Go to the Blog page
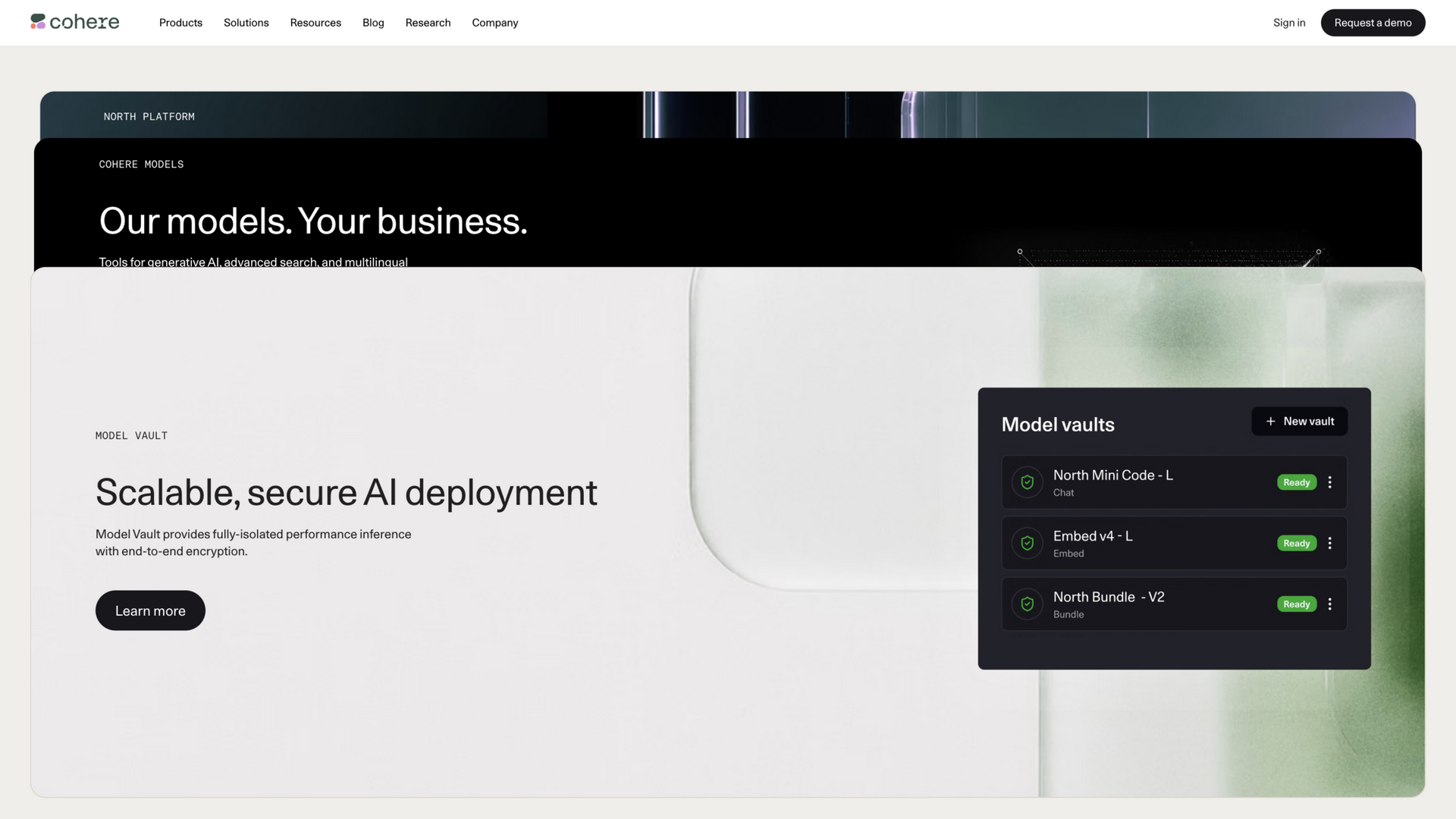Image resolution: width=1456 pixels, height=819 pixels. click(373, 23)
